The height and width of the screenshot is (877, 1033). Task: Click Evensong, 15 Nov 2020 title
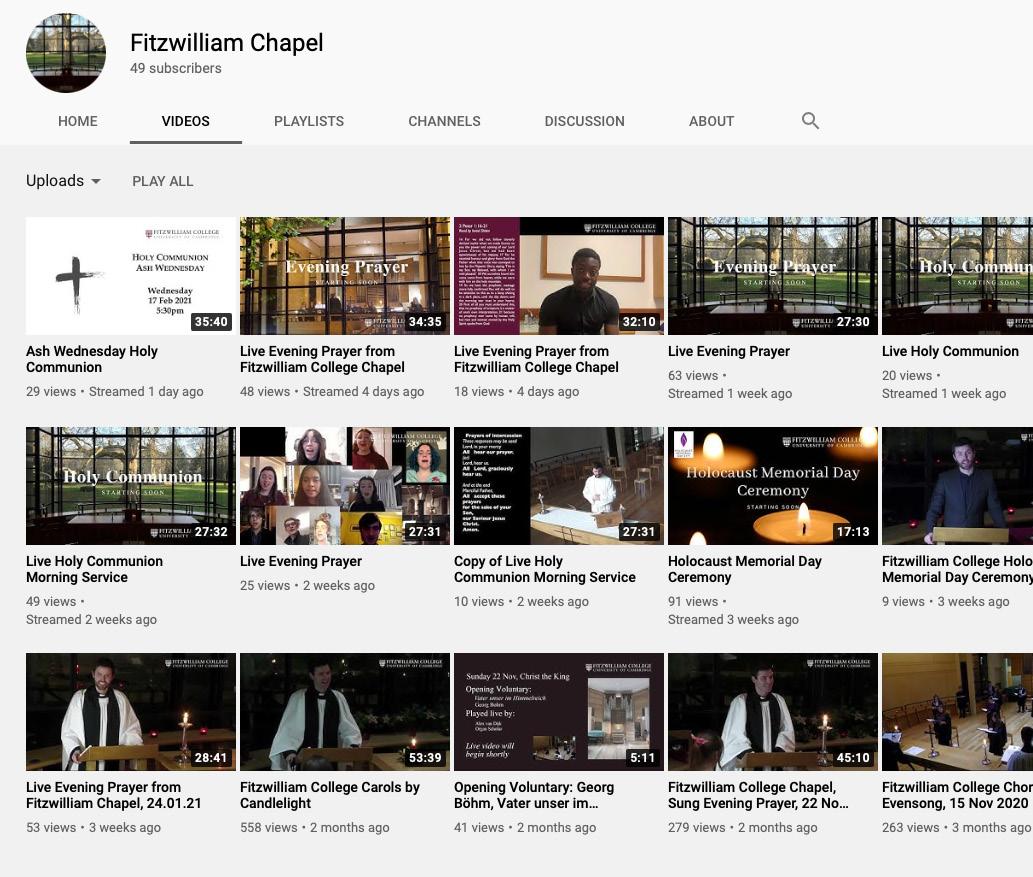(x=957, y=795)
